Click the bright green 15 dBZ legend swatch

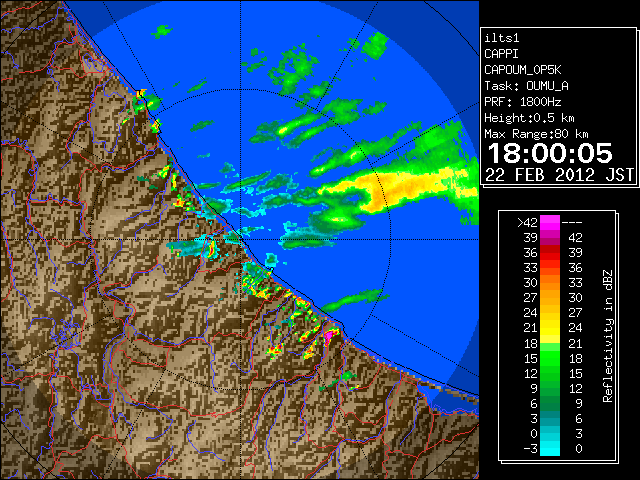pyautogui.click(x=550, y=358)
